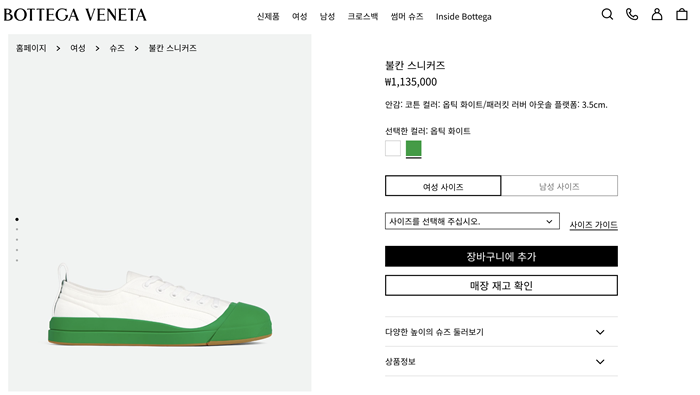Select the first image carousel dot

coord(17,219)
